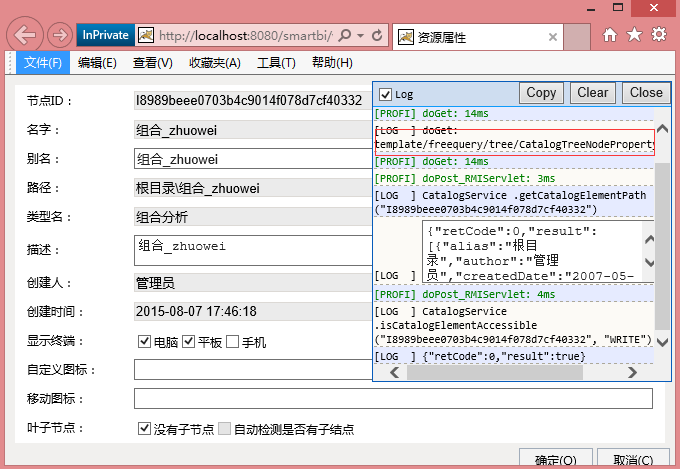Uncheck the 平板 display terminal checkbox

point(188,341)
